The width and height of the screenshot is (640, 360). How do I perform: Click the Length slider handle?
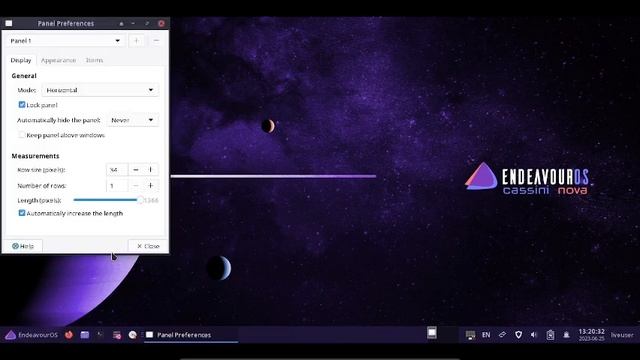[x=140, y=200]
